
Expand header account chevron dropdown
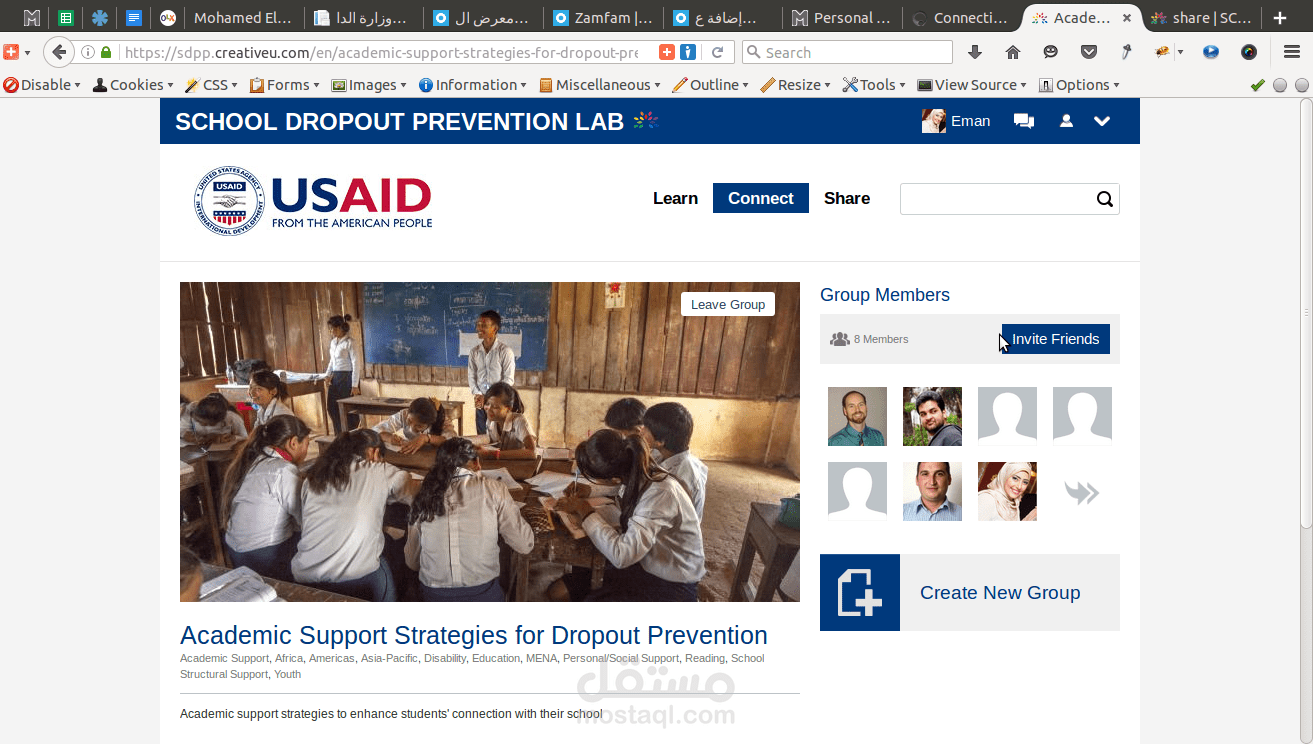[x=1102, y=121]
